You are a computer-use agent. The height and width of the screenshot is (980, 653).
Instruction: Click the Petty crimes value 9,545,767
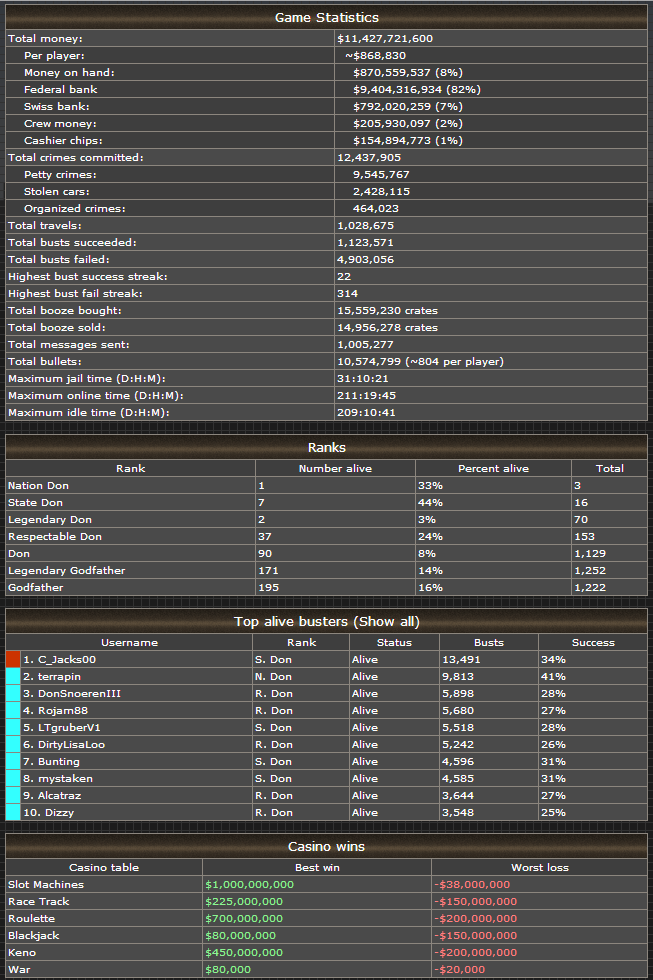pos(381,174)
